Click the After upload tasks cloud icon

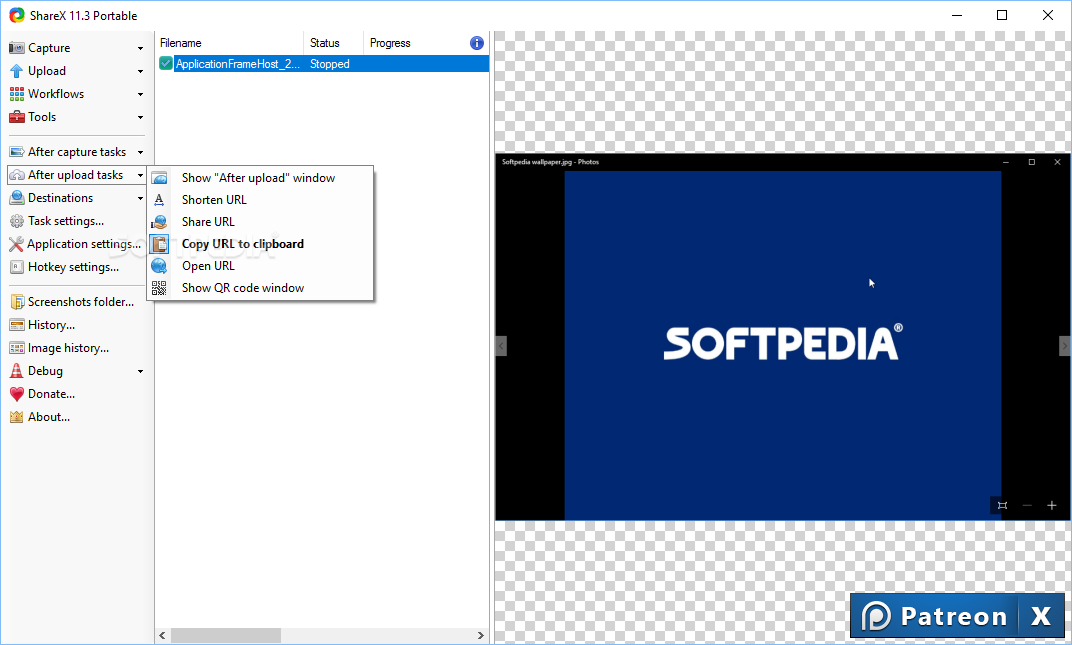pyautogui.click(x=16, y=175)
